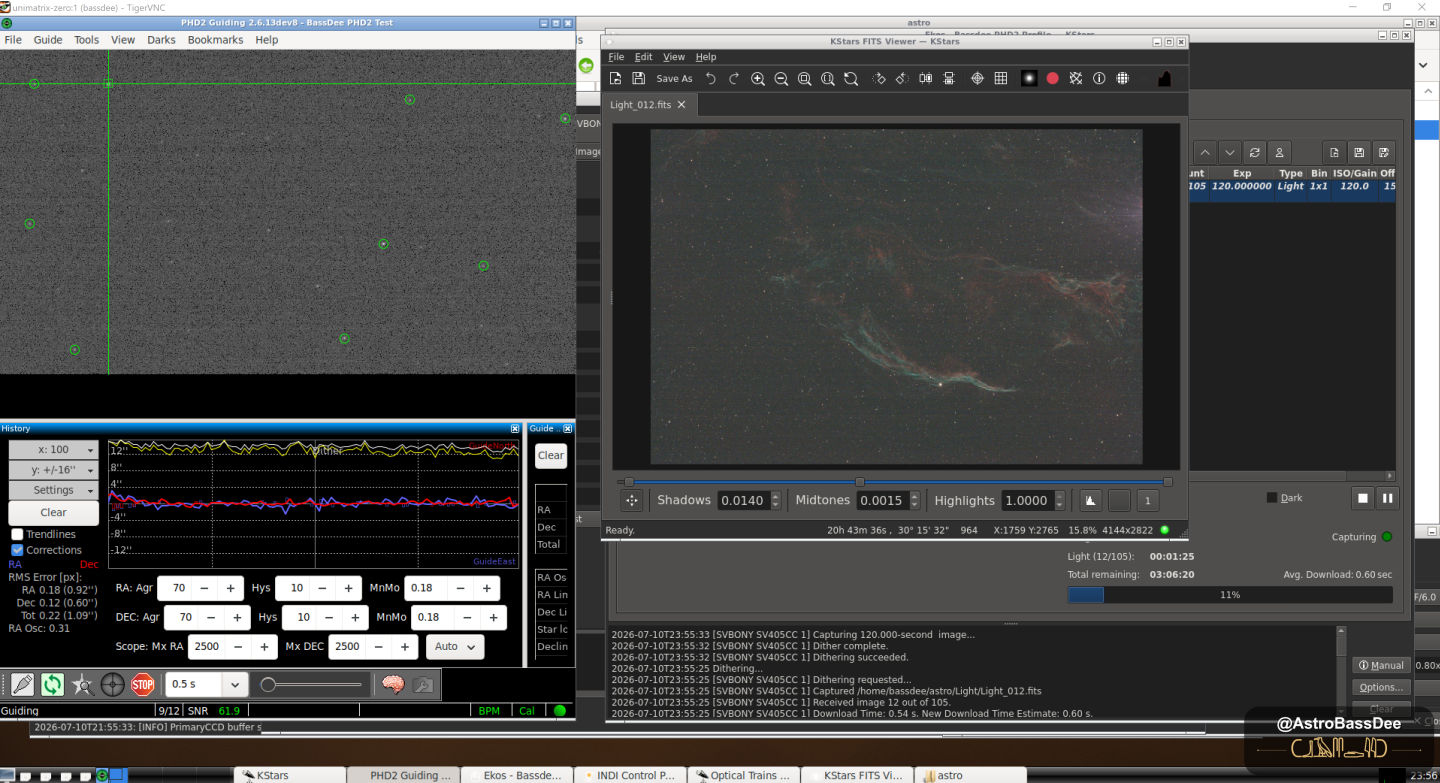Image resolution: width=1440 pixels, height=783 pixels.
Task: Click the green loop exposures icon in PHD2
Action: (x=52, y=684)
